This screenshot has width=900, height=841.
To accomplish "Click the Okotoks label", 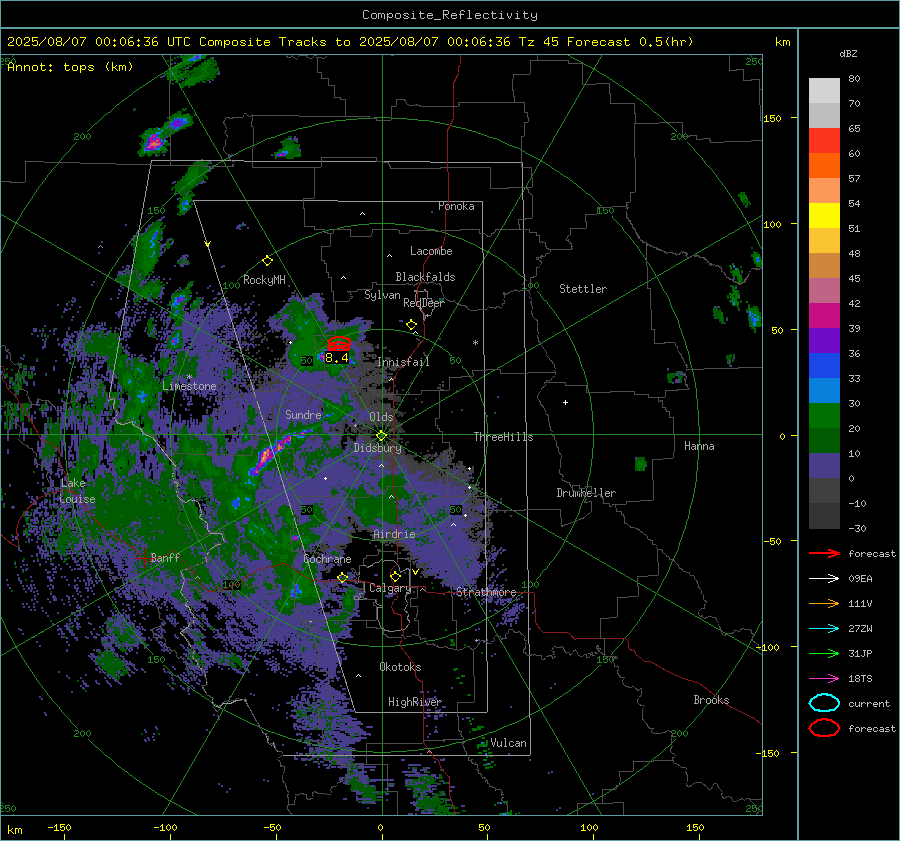I will point(400,668).
